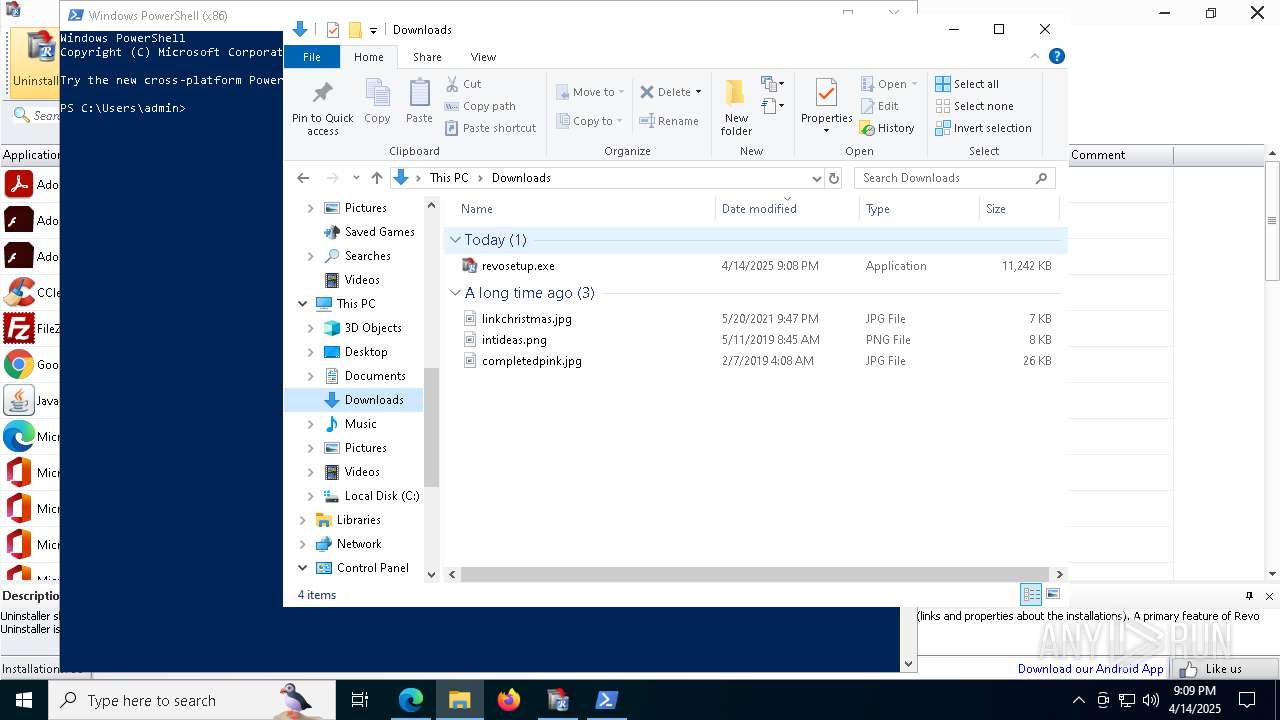
Task: Collapse the A long time ago group
Action: point(456,293)
